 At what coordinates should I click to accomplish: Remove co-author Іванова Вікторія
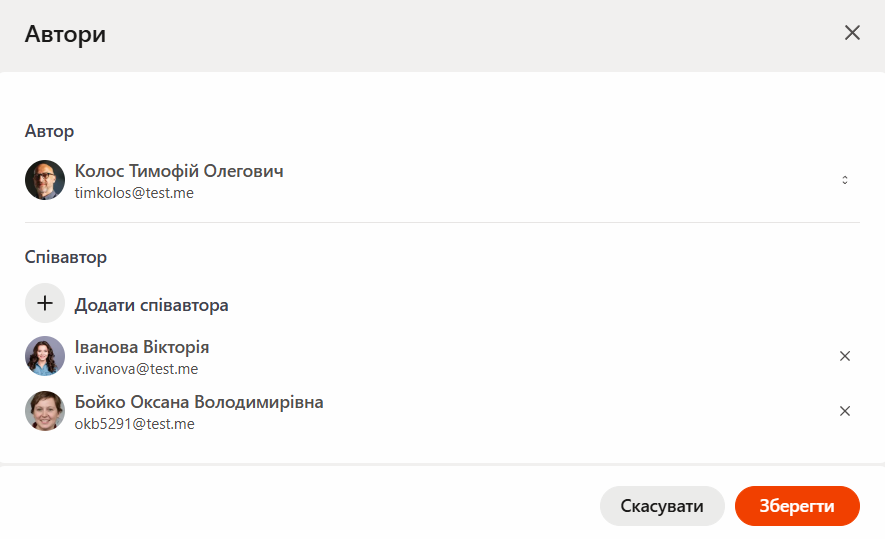[x=844, y=356]
